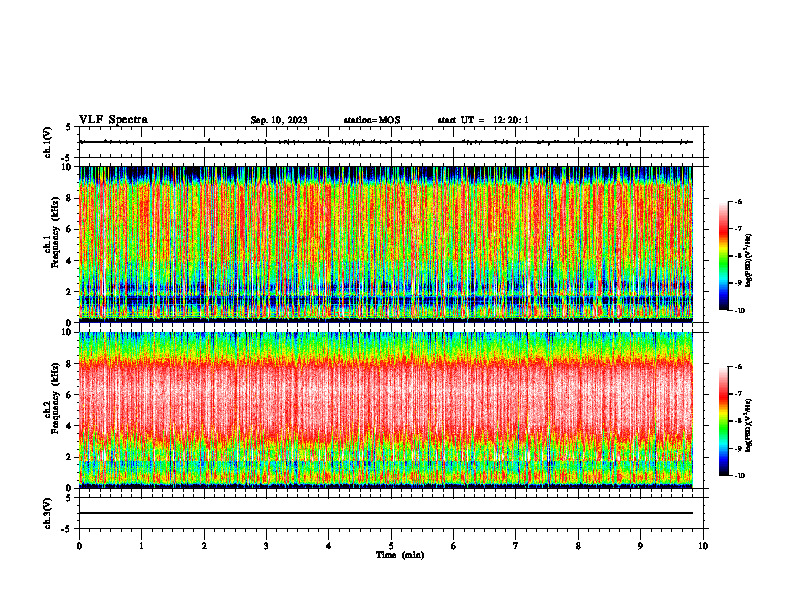Click the time axis tick label "0"

pyautogui.click(x=79, y=546)
